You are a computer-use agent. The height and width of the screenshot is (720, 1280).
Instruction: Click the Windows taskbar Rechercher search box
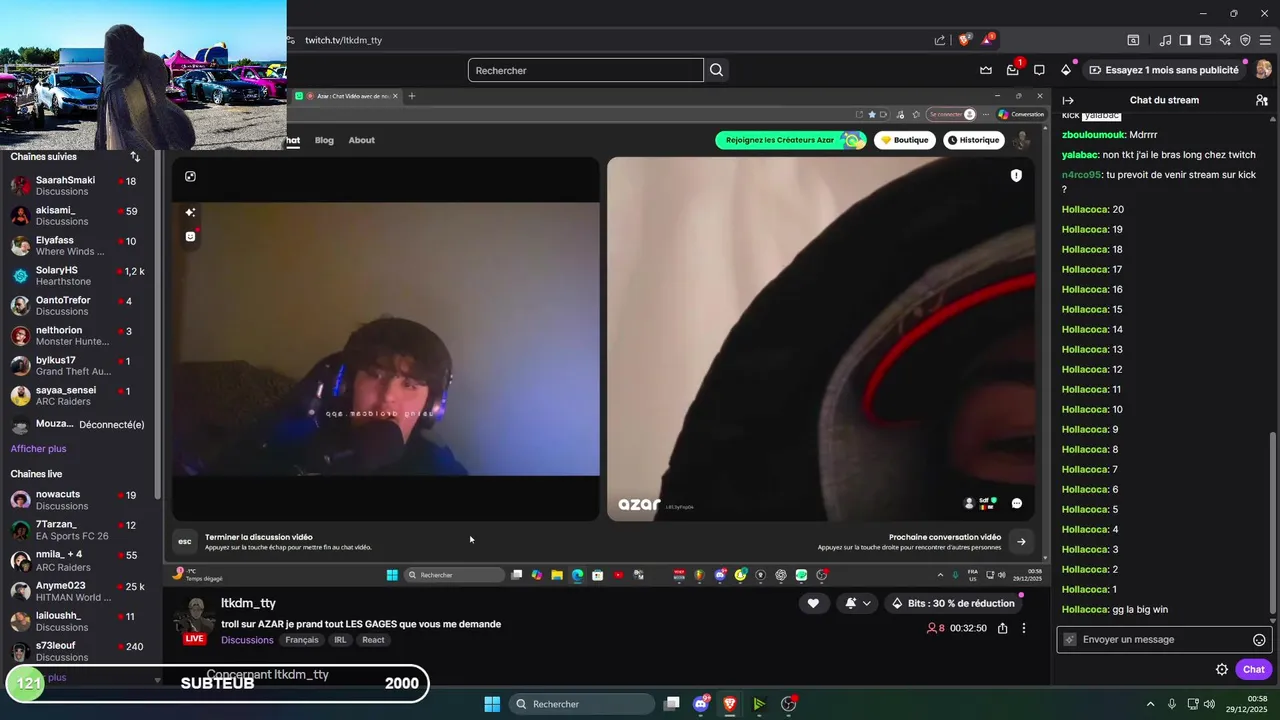click(x=581, y=704)
